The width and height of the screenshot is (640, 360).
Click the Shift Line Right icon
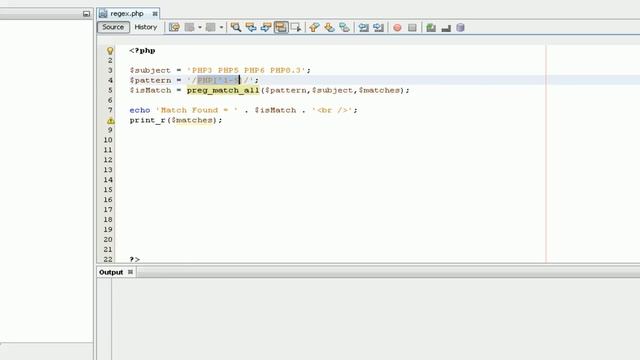coord(378,27)
